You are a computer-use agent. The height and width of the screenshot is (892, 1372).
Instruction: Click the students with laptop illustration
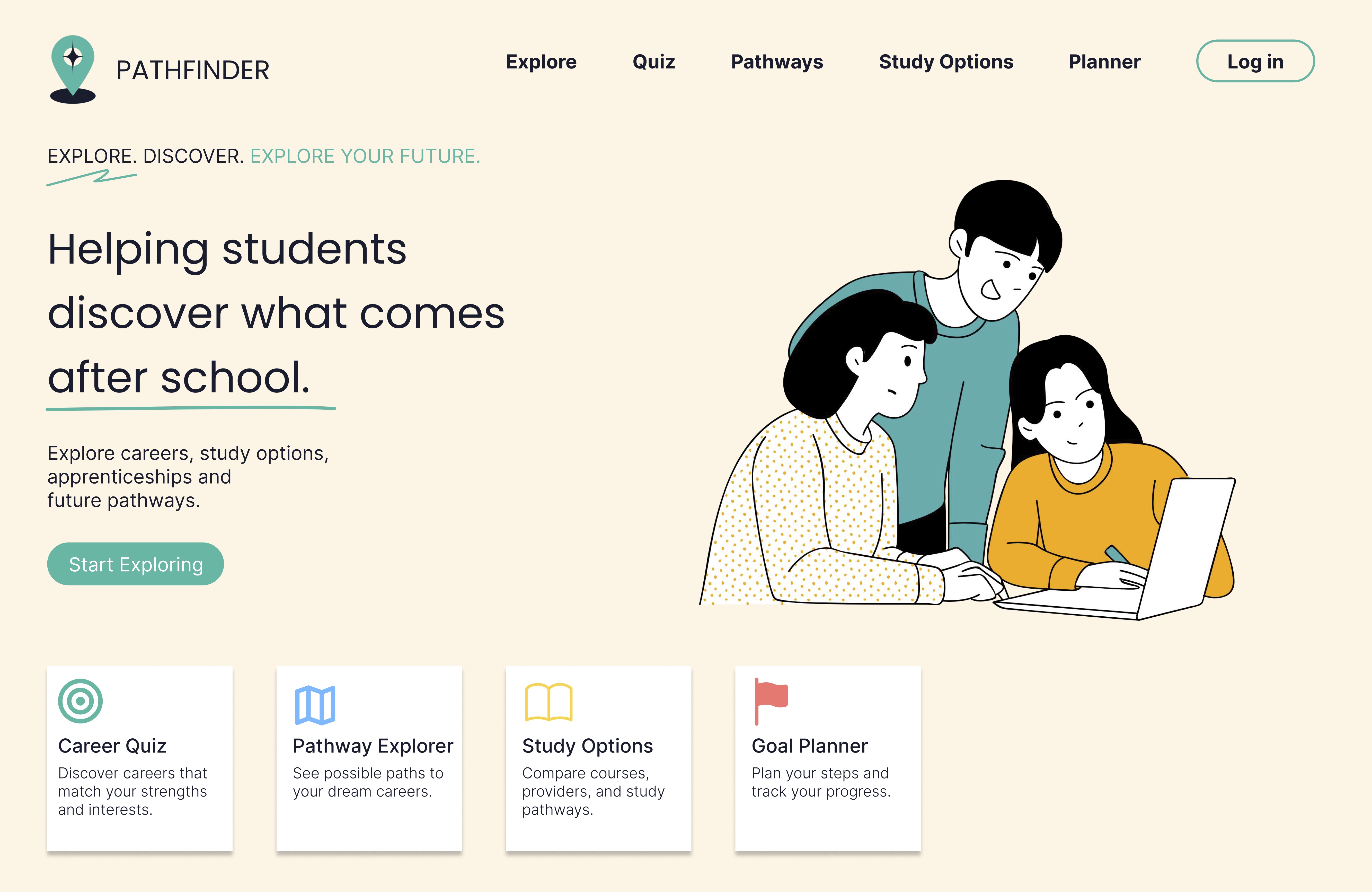pyautogui.click(x=967, y=400)
